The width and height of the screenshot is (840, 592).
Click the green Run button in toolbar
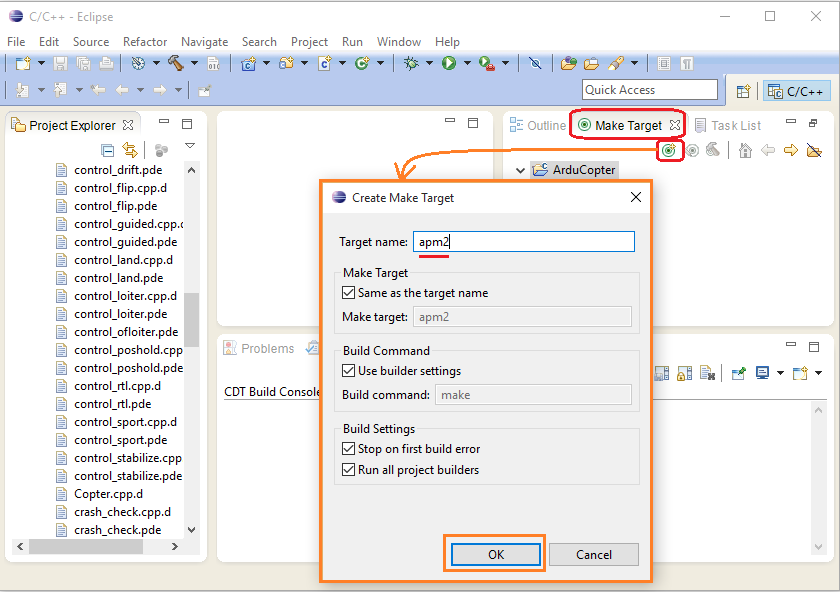[x=449, y=63]
